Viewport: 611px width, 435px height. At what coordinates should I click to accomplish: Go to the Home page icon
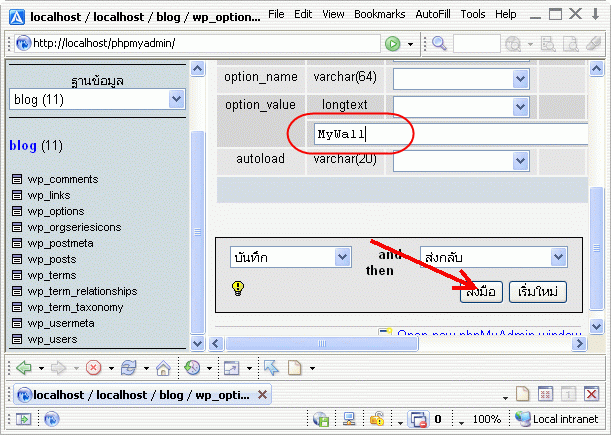(163, 367)
